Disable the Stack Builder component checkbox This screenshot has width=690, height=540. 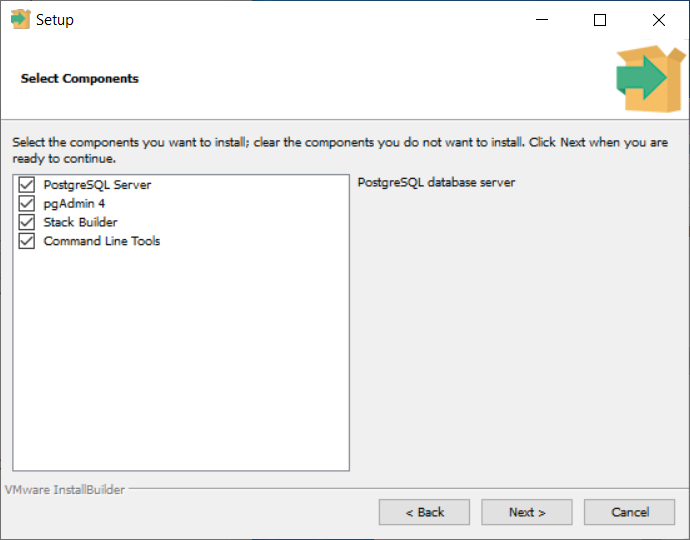click(26, 222)
